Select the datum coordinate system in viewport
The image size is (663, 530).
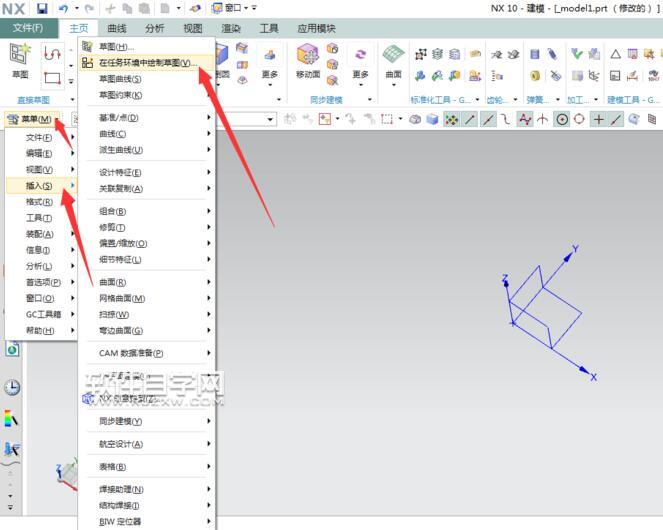click(x=548, y=312)
